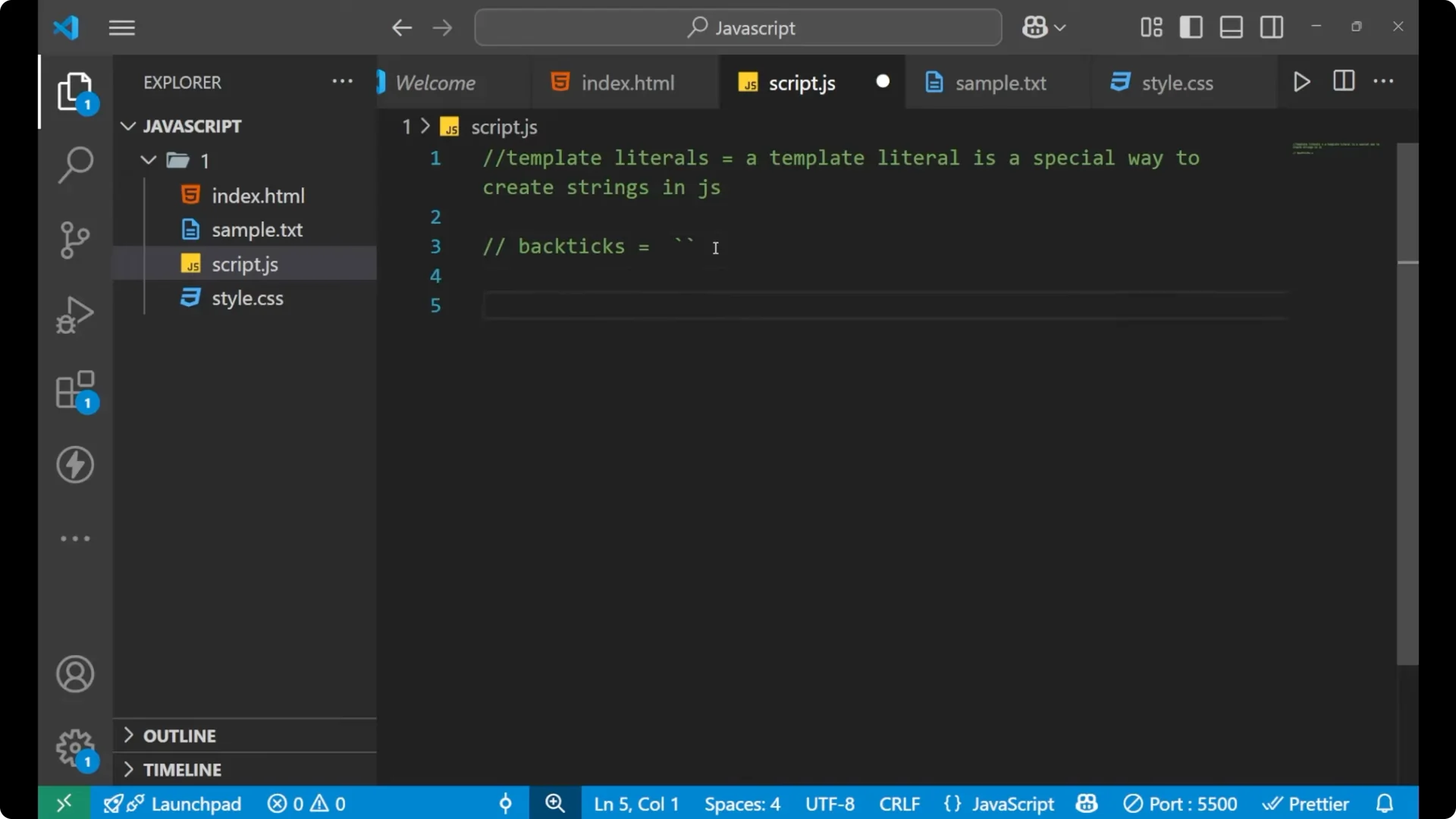
Task: Split the editor to the right
Action: (1343, 81)
